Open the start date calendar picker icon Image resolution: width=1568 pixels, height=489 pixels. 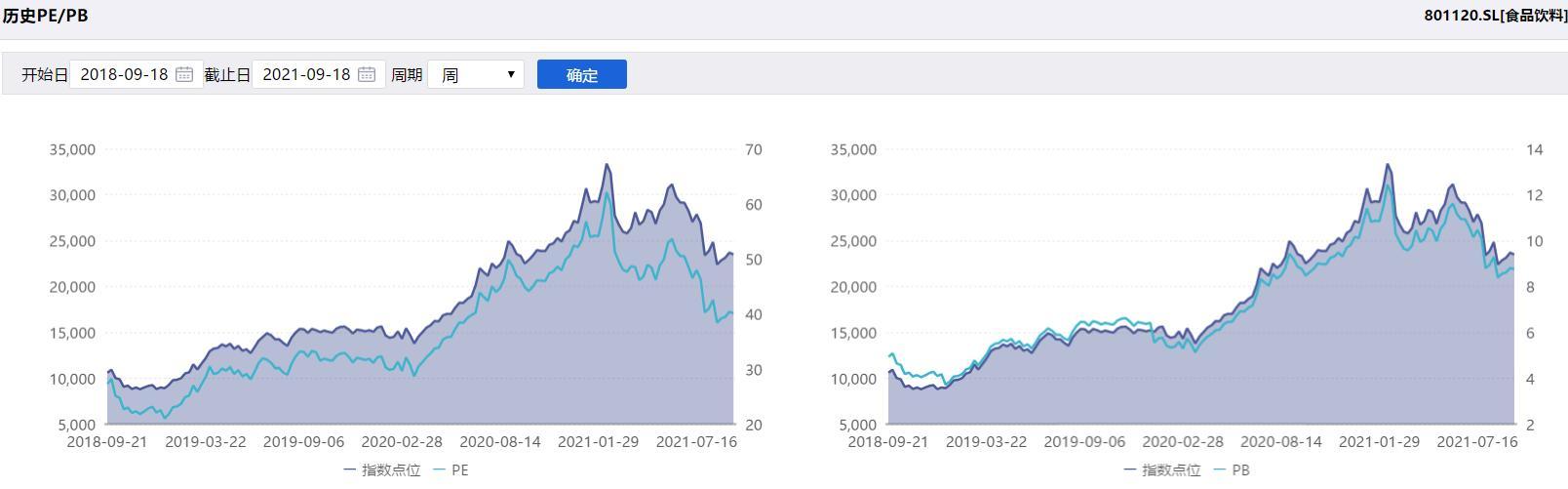pos(184,74)
